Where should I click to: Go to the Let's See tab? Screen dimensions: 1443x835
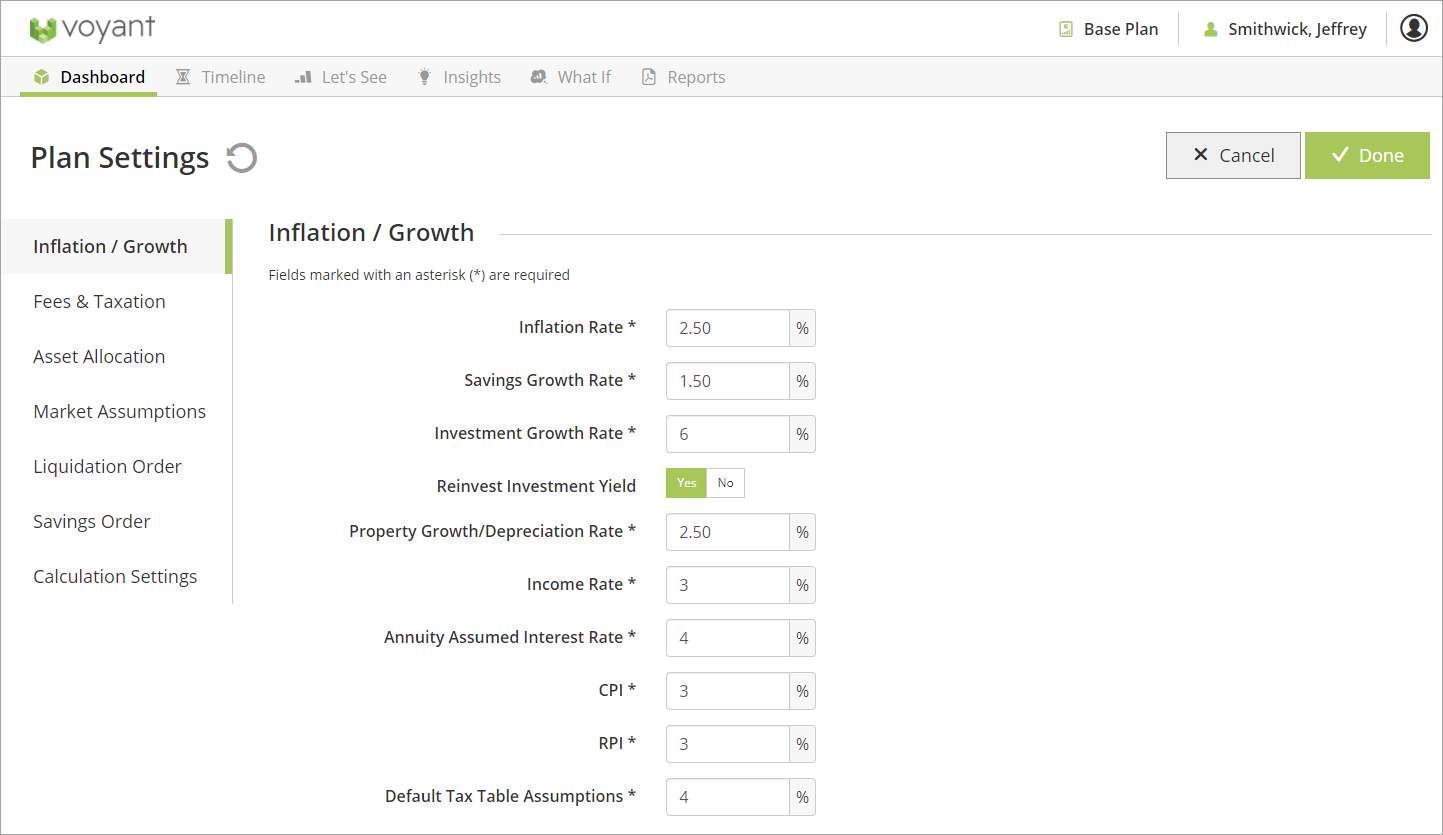pos(341,77)
